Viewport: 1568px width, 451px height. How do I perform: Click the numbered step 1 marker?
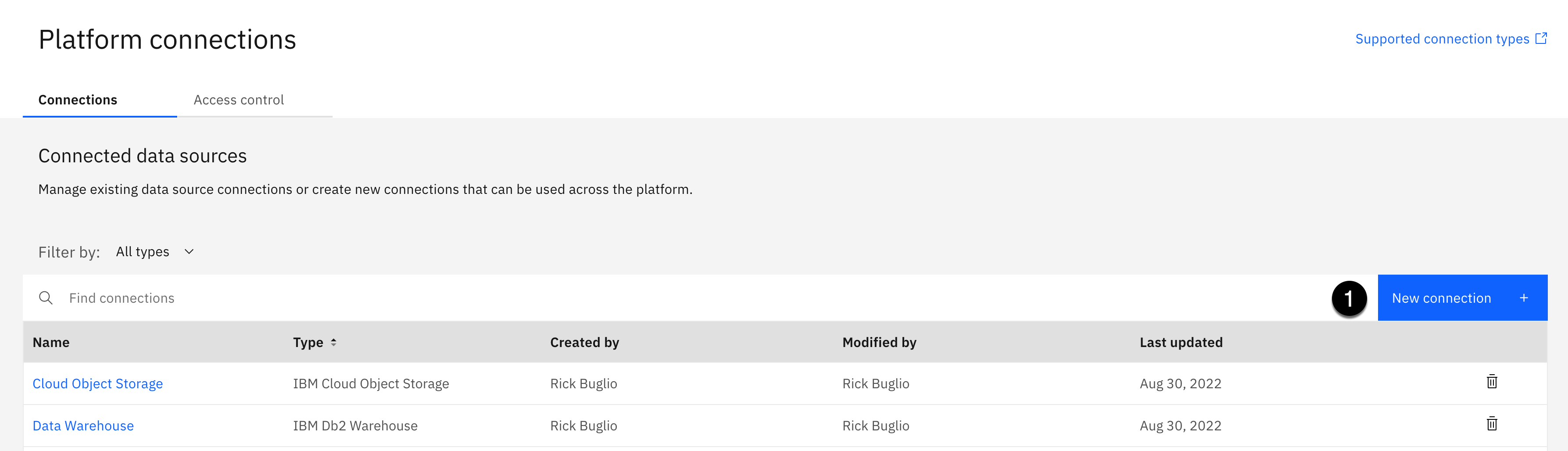pos(1349,298)
